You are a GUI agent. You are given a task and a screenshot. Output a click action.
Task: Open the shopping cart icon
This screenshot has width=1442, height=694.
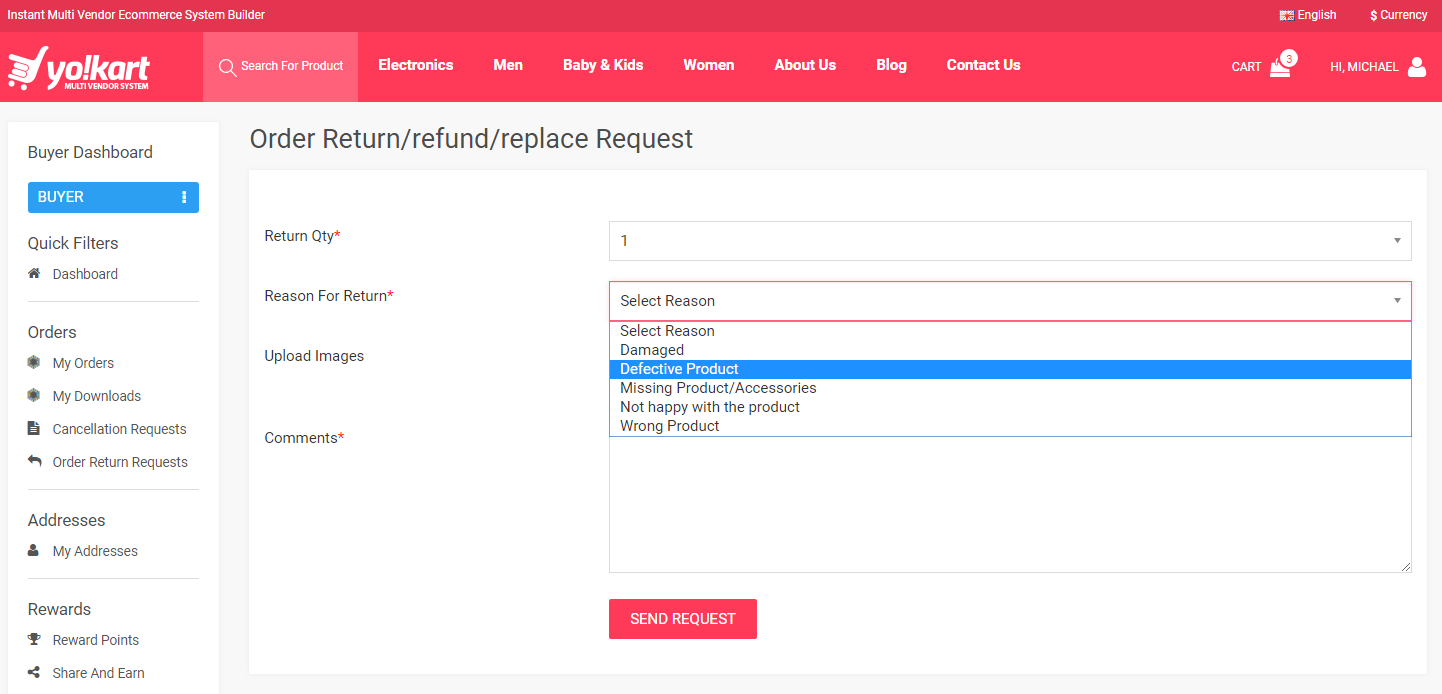tap(1280, 67)
